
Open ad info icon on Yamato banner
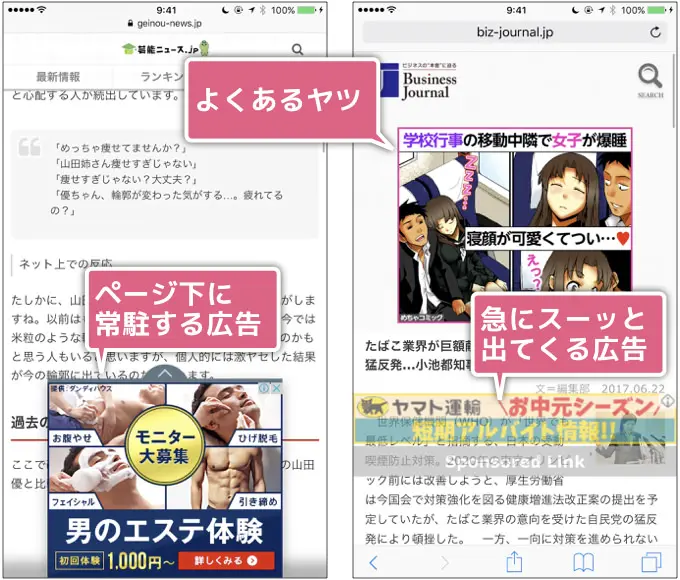[x=668, y=400]
